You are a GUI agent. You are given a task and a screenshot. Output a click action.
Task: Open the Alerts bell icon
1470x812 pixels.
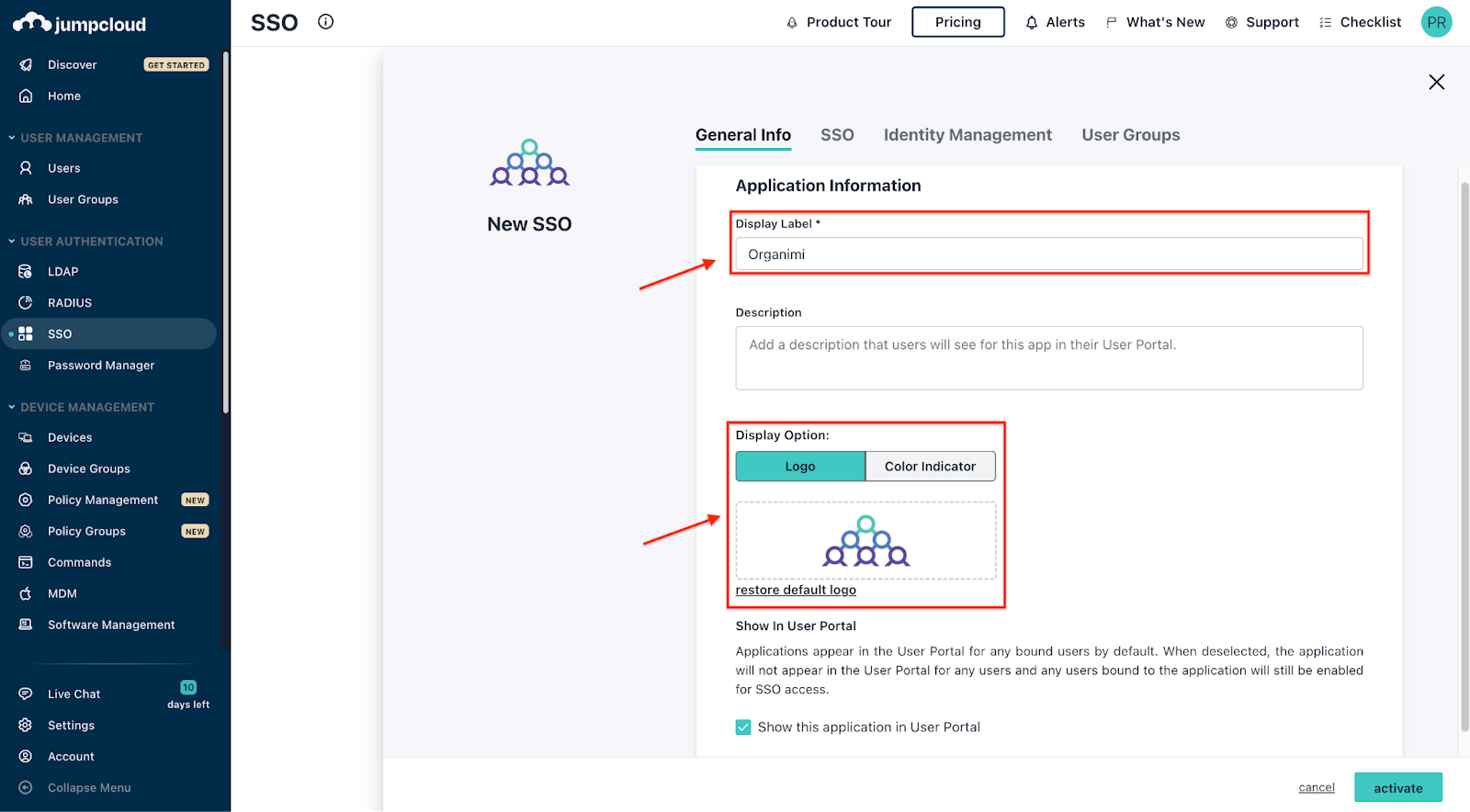click(1032, 23)
